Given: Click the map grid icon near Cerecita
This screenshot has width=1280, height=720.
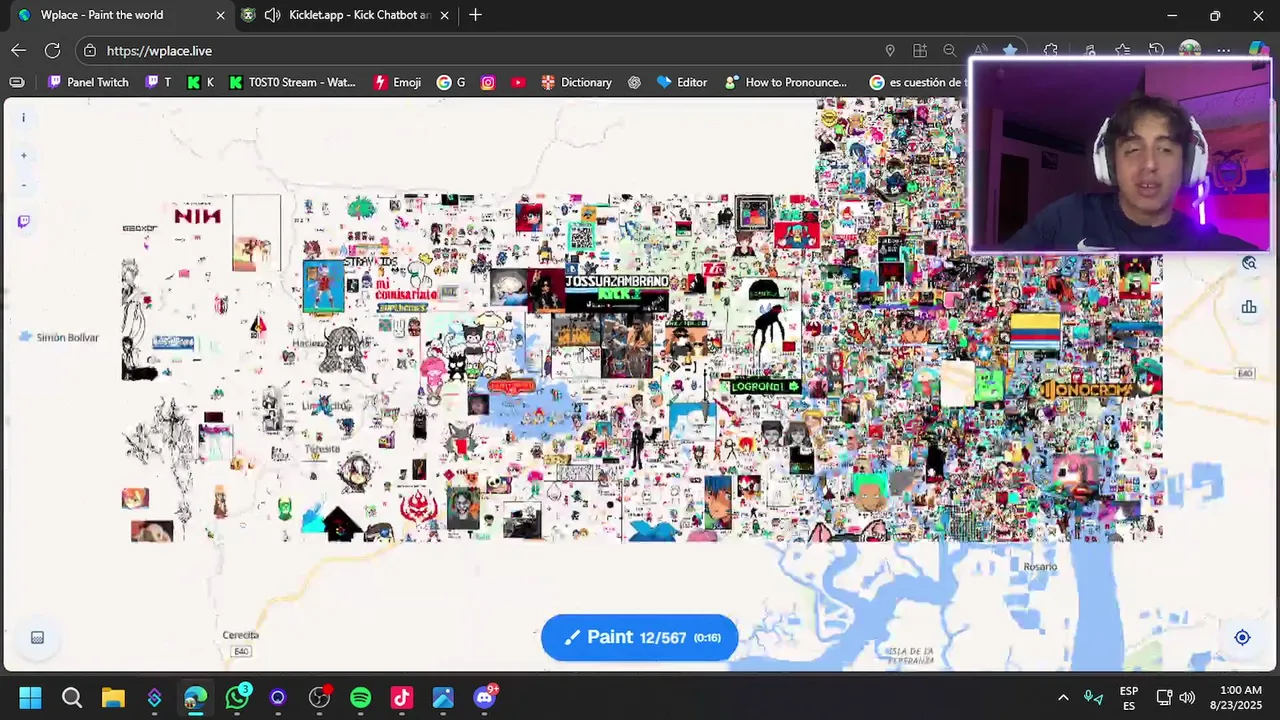Looking at the screenshot, I should 37,637.
